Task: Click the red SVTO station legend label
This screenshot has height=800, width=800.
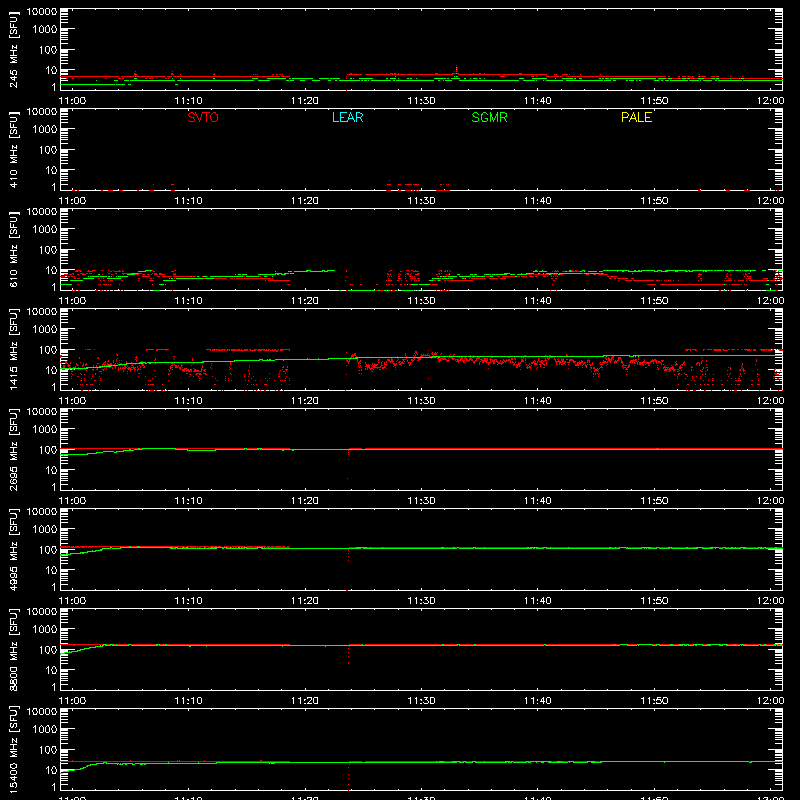Action: [x=203, y=117]
